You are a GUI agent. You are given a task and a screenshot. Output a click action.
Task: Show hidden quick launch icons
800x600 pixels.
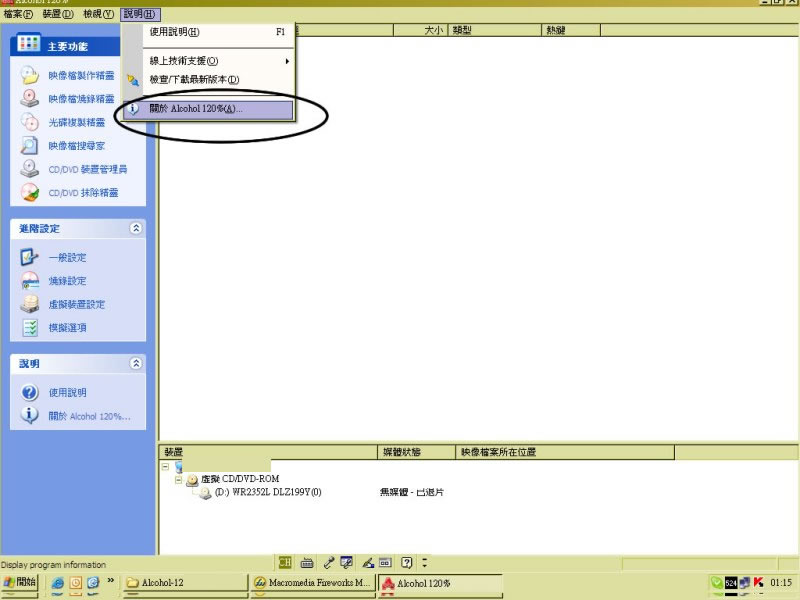click(x=110, y=581)
